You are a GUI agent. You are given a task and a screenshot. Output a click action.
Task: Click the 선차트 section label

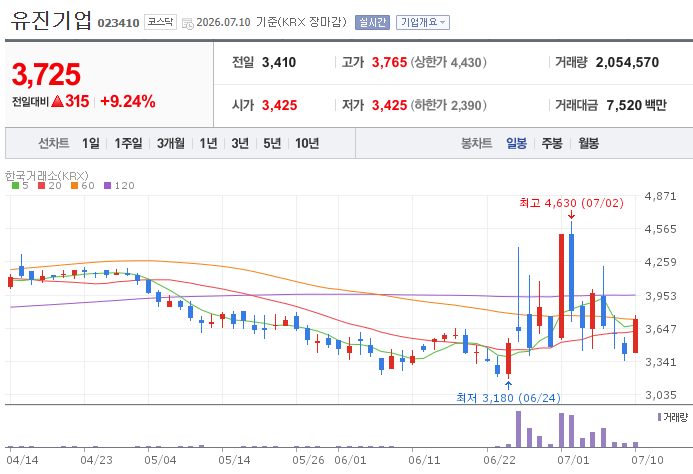pos(53,143)
